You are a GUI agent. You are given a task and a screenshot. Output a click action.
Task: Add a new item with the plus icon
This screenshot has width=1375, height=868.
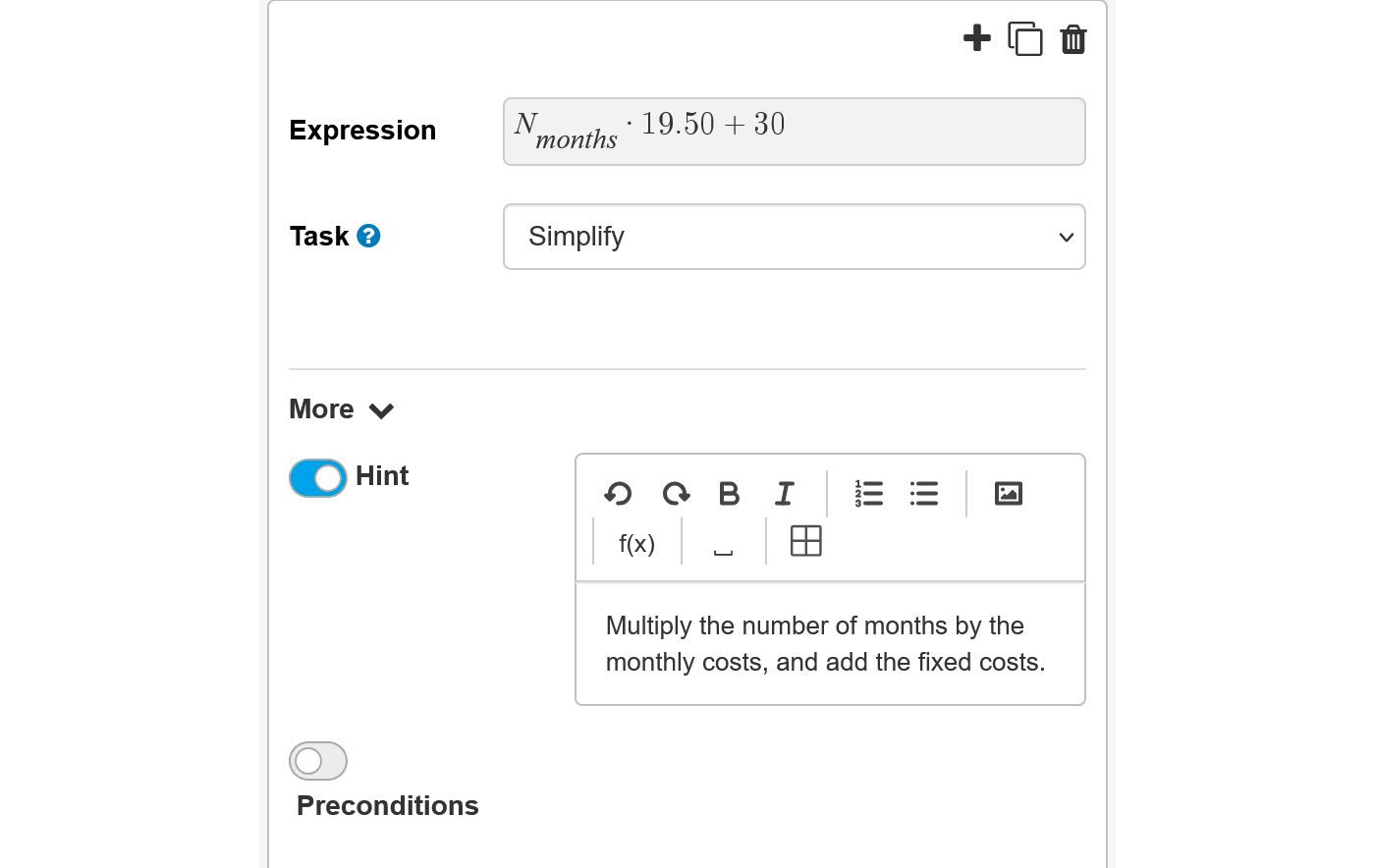coord(977,38)
